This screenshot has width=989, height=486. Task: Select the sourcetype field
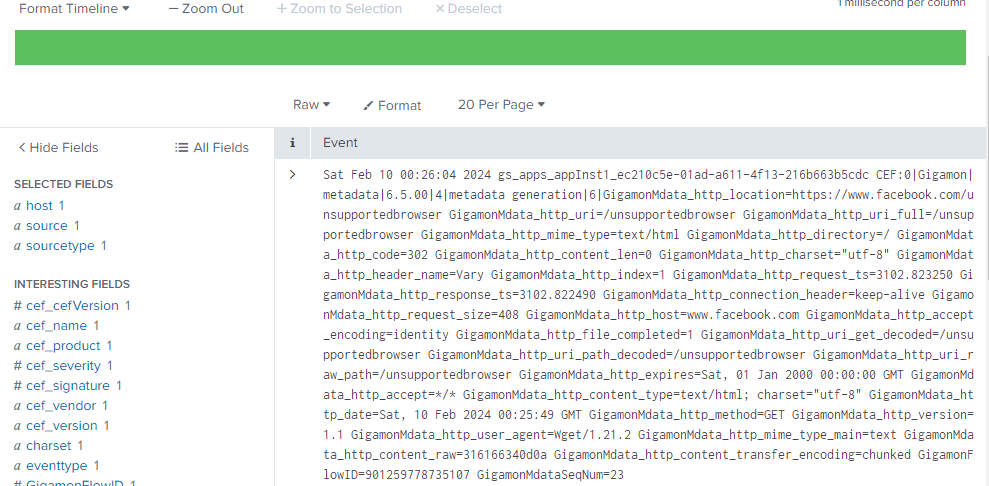(x=60, y=246)
